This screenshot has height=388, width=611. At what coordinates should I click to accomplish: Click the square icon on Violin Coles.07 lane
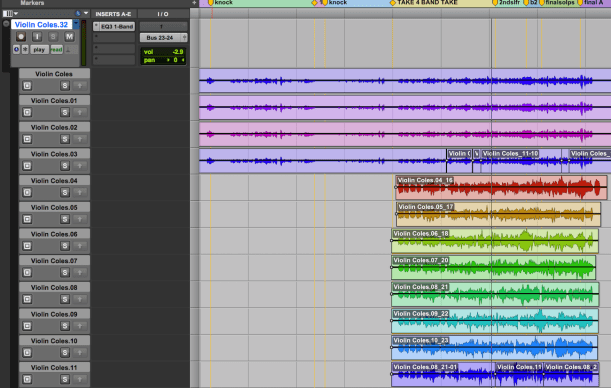(27, 273)
